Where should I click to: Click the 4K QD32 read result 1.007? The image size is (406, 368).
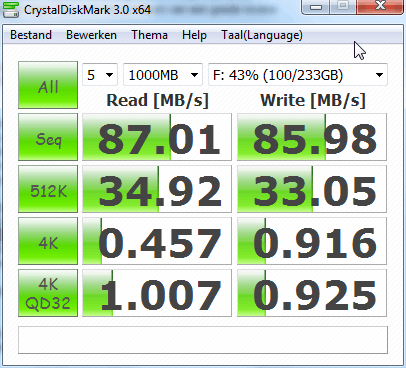157,293
